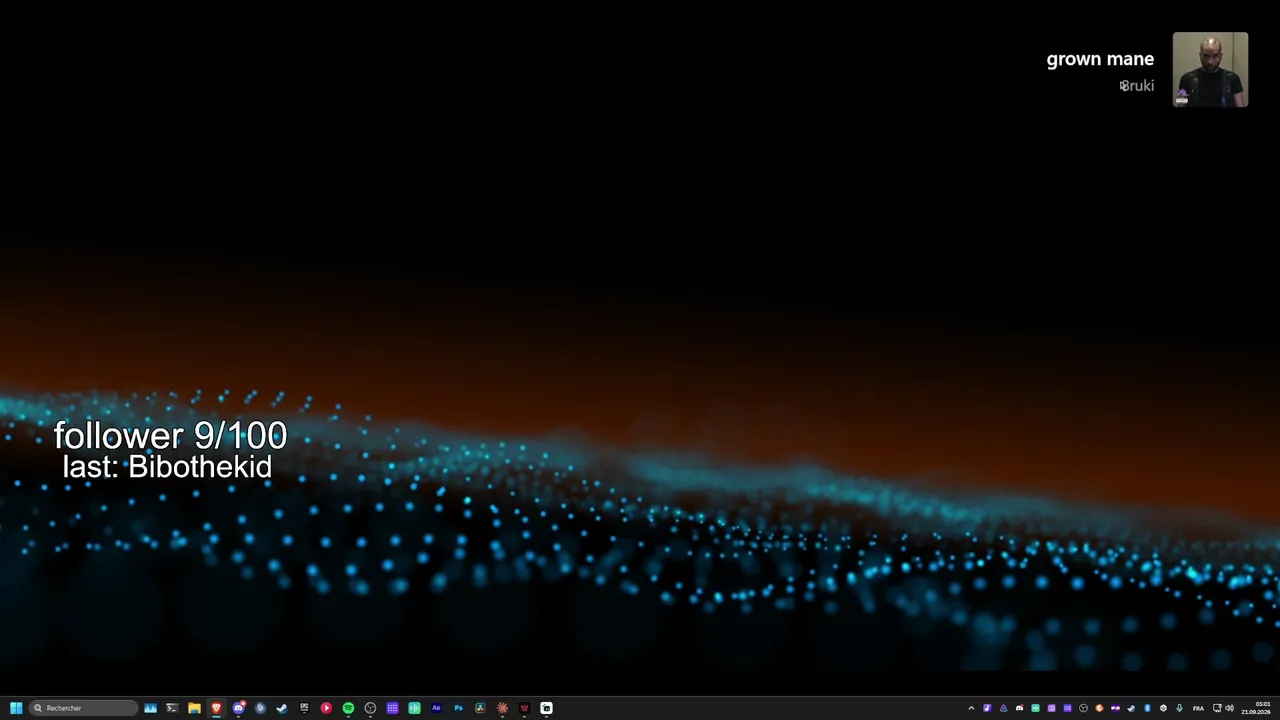The width and height of the screenshot is (1280, 720).
Task: Open Terminal from the taskbar
Action: (x=172, y=708)
